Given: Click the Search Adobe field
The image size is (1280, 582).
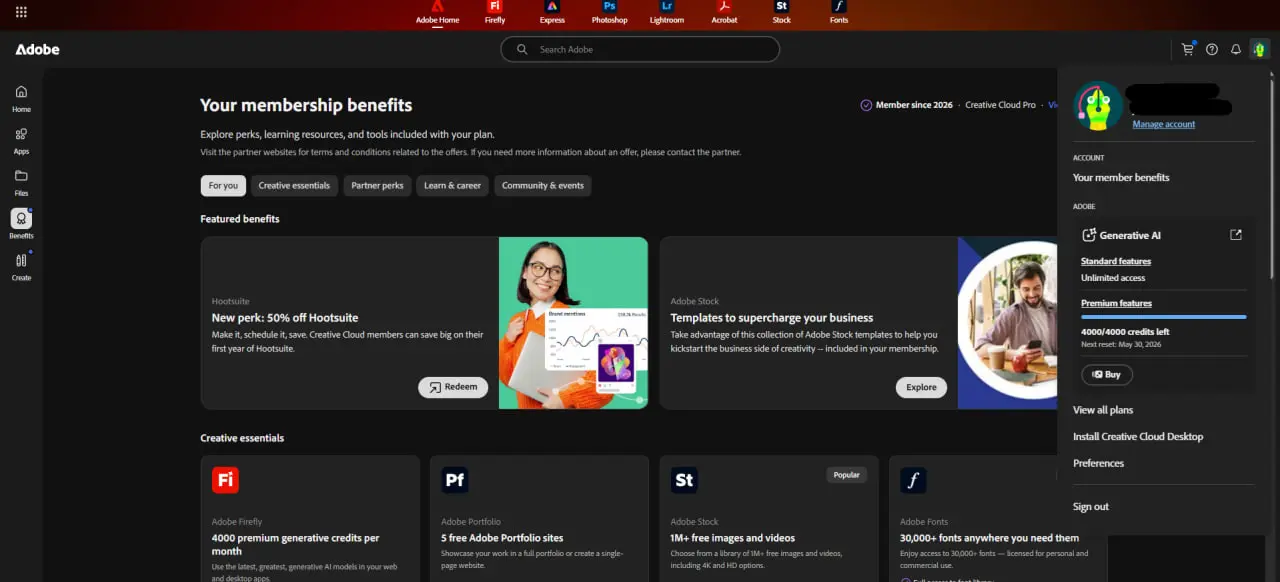Looking at the screenshot, I should pyautogui.click(x=640, y=49).
